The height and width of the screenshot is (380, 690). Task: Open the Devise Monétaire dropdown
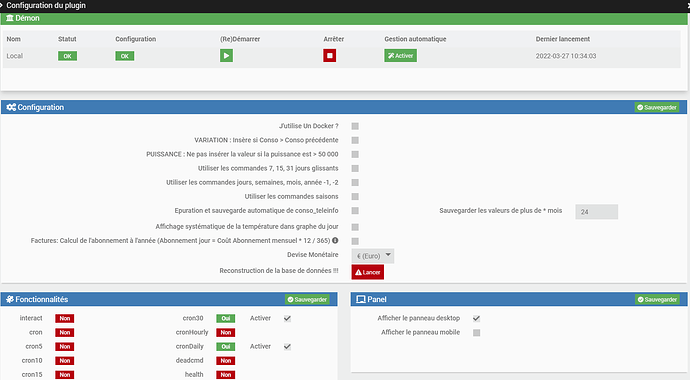pyautogui.click(x=373, y=256)
